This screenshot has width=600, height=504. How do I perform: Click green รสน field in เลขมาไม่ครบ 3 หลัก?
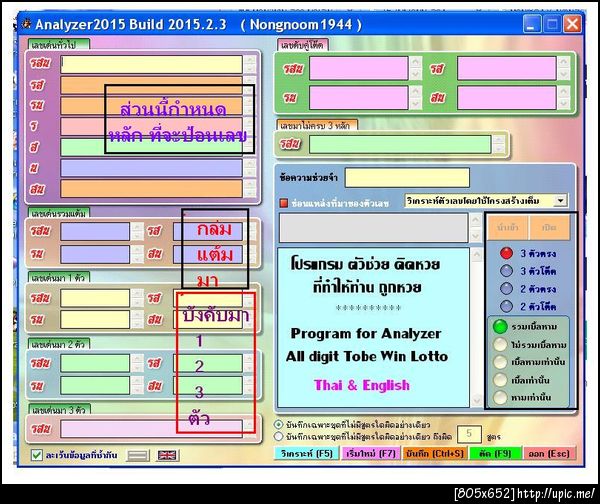(x=400, y=144)
